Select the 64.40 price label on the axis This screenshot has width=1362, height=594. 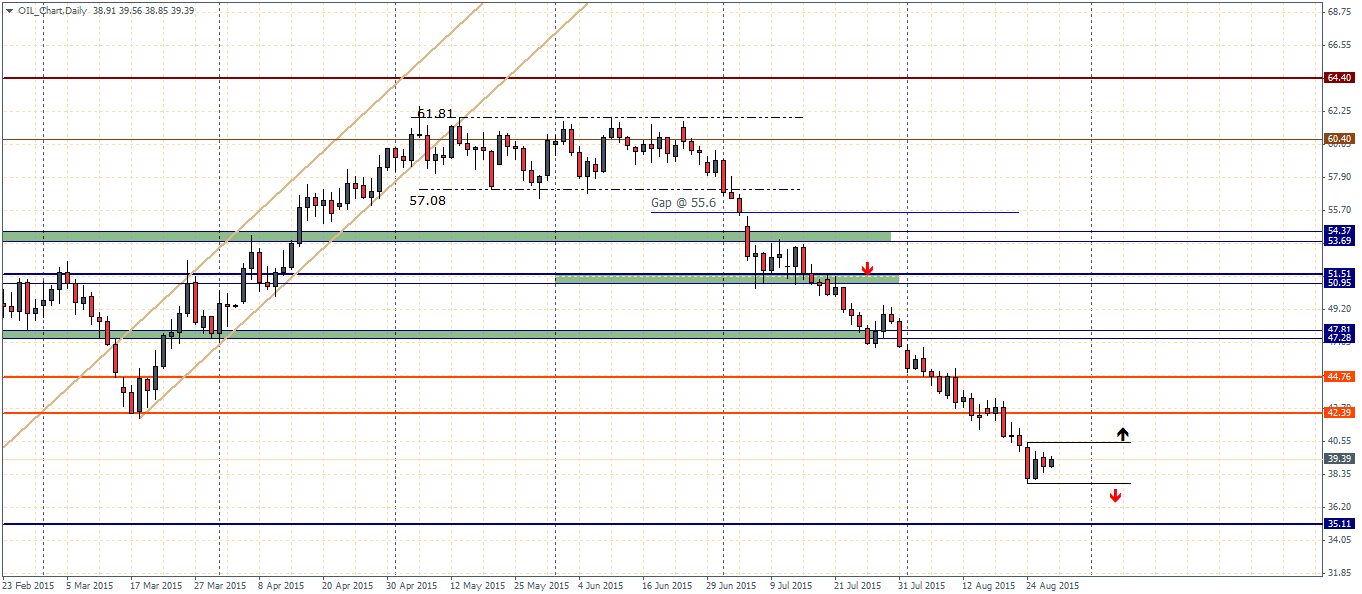(1339, 77)
